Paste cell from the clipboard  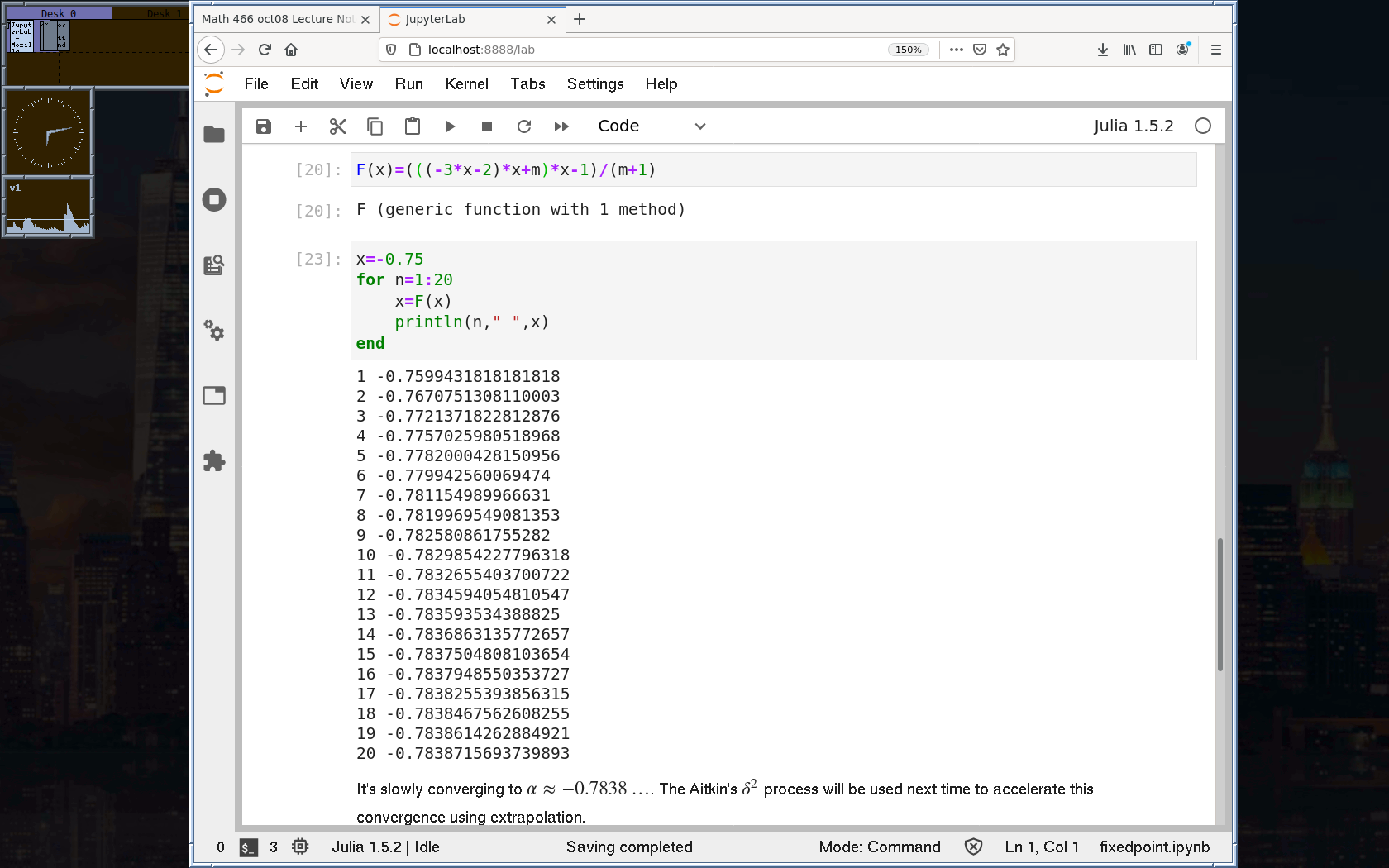[x=412, y=126]
